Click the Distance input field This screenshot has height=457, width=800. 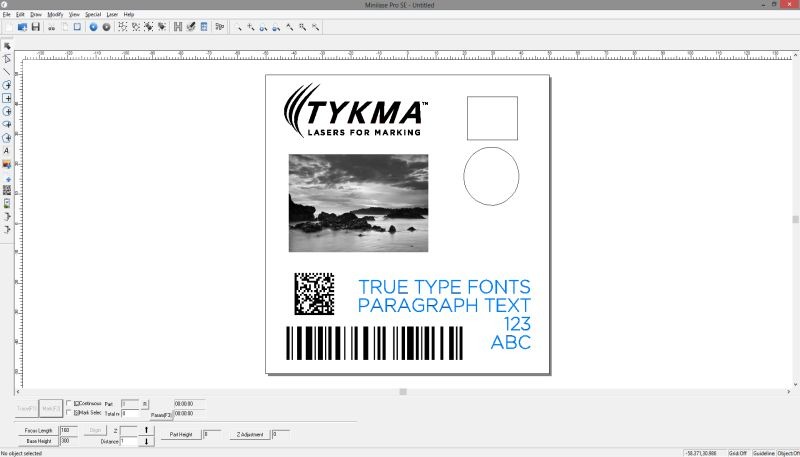pos(129,441)
